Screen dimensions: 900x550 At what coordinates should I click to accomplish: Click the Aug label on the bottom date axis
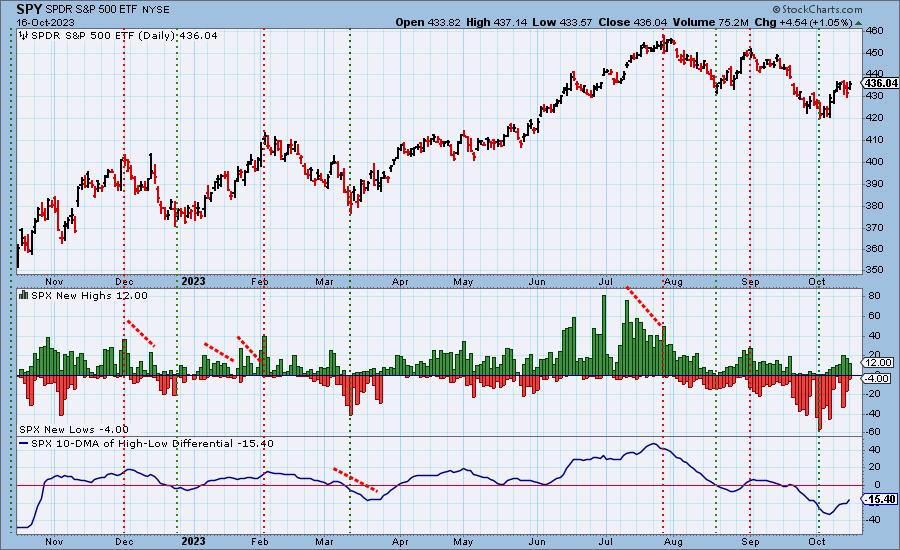pos(673,541)
